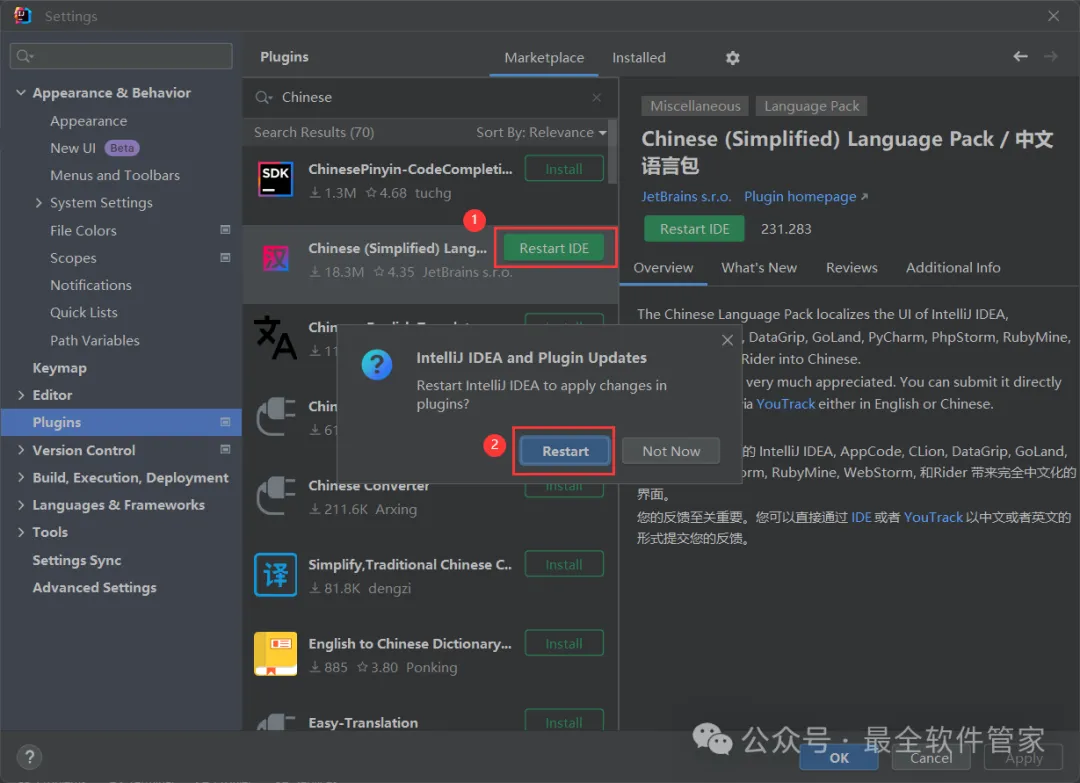Open the YouTrack link in English description
The width and height of the screenshot is (1080, 783).
click(785, 404)
